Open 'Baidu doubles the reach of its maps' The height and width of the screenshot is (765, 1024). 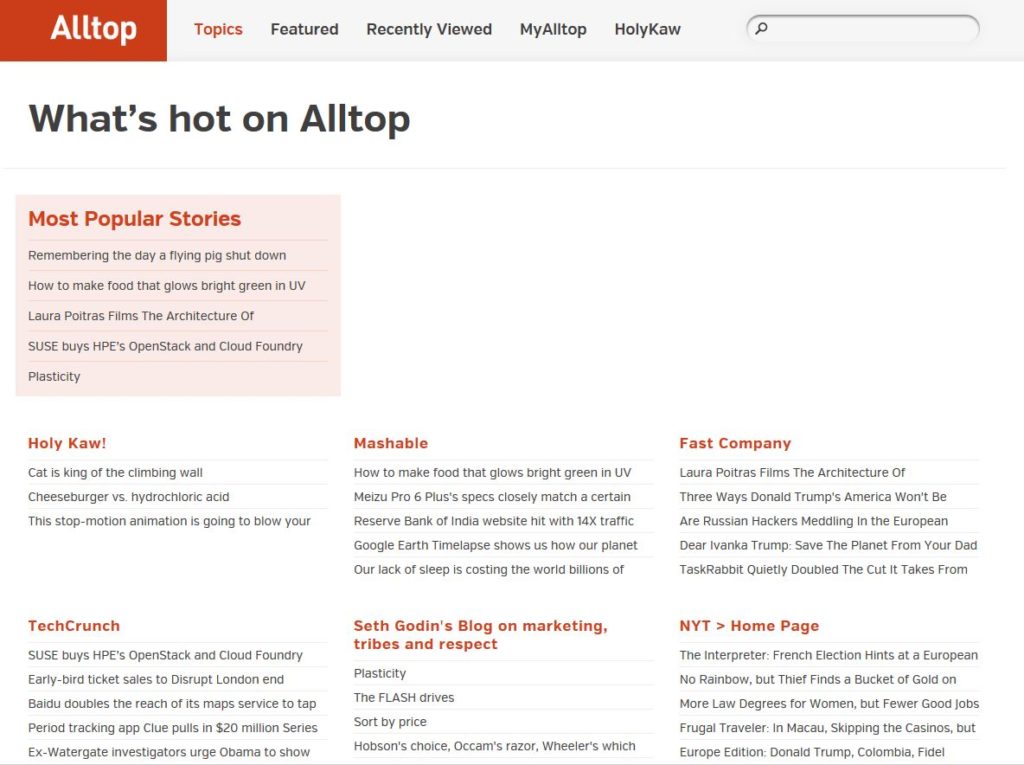point(172,704)
